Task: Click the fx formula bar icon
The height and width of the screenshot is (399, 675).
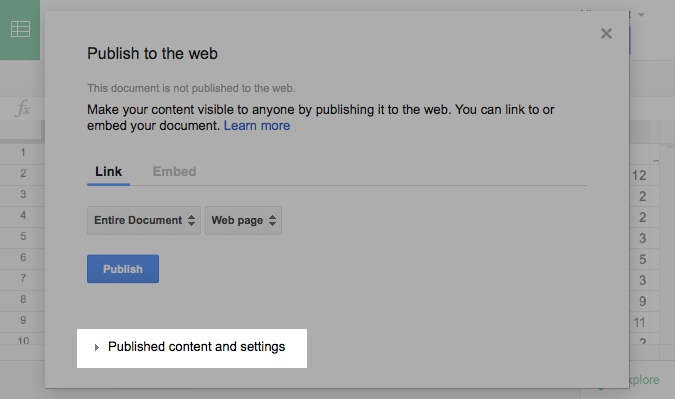Action: [x=22, y=108]
